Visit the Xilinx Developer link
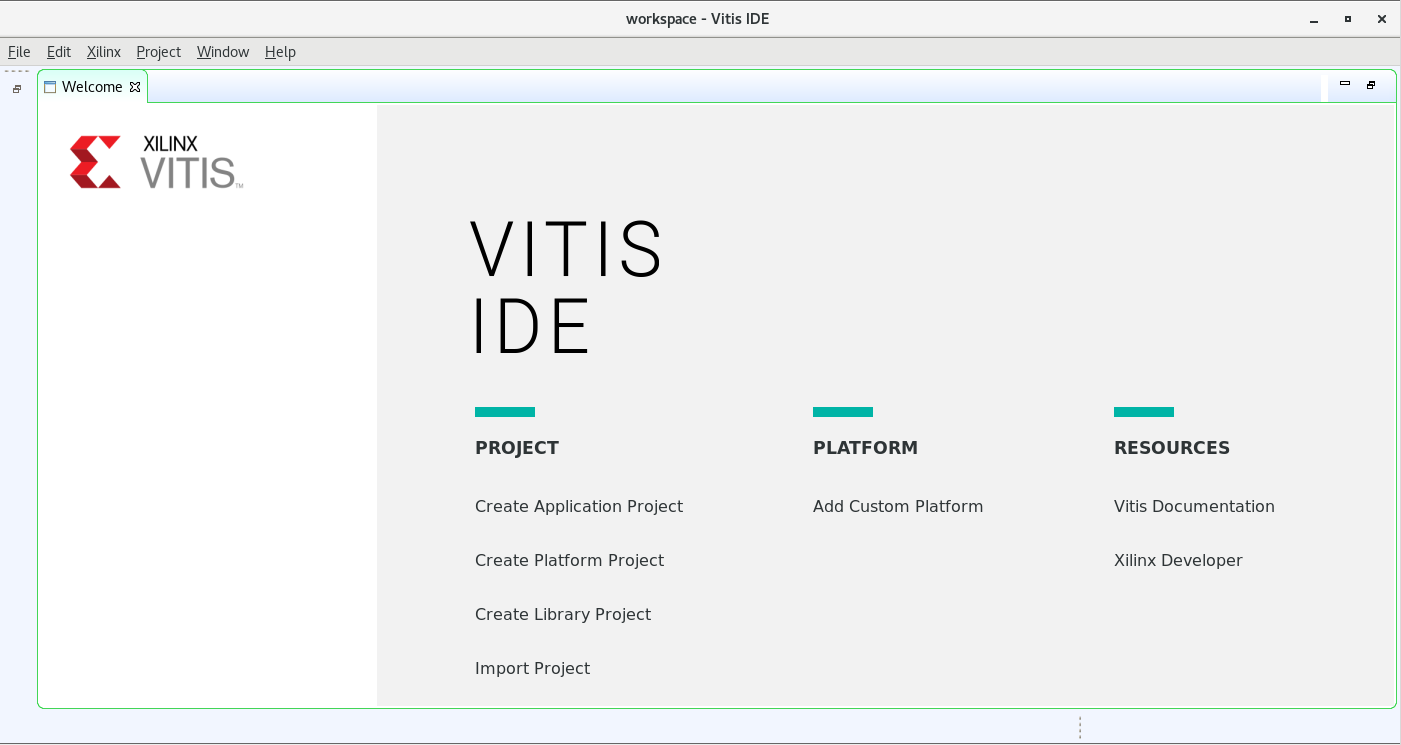The width and height of the screenshot is (1401, 745). coord(1178,561)
